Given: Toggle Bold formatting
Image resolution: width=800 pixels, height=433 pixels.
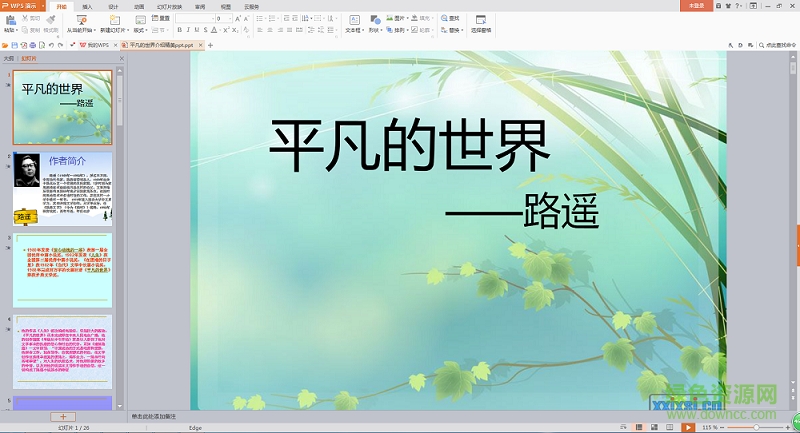Looking at the screenshot, I should coord(180,30).
